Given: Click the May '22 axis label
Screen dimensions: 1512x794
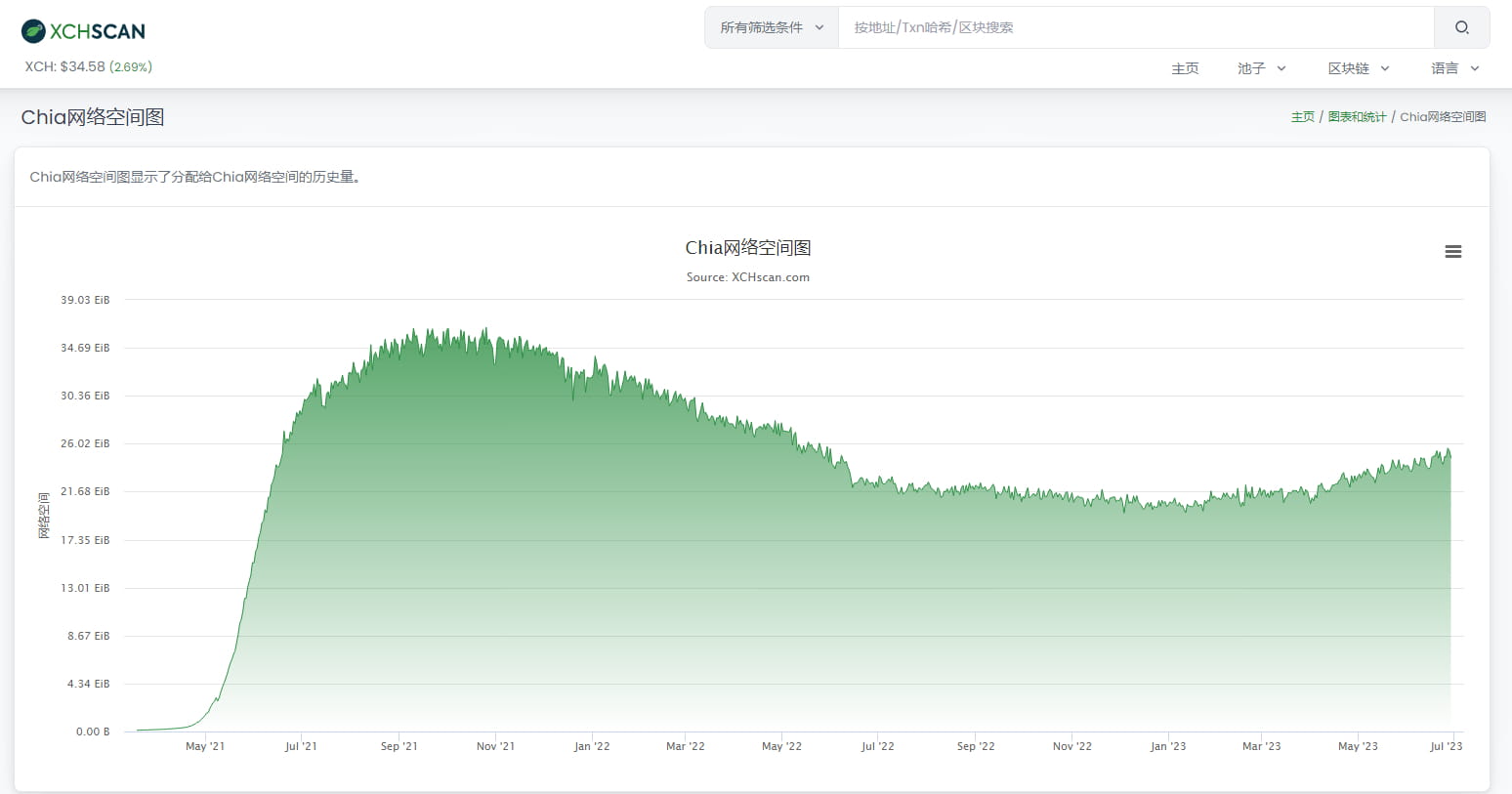Looking at the screenshot, I should coord(781,746).
